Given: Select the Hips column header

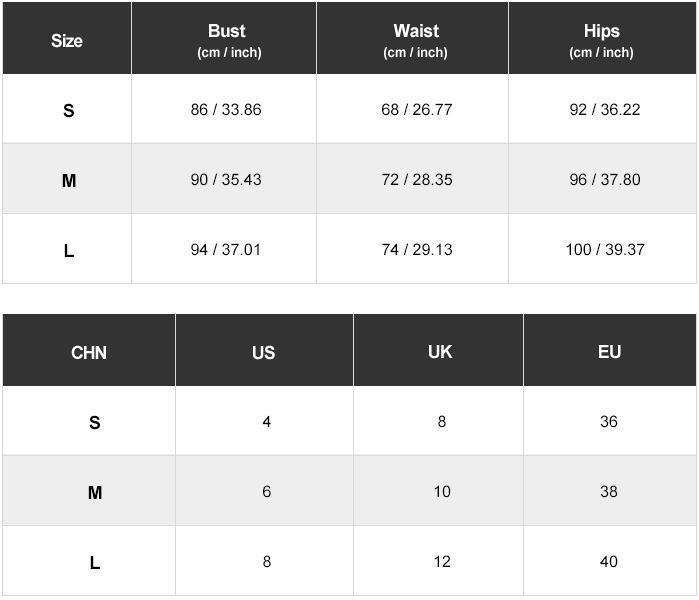Looking at the screenshot, I should [601, 40].
